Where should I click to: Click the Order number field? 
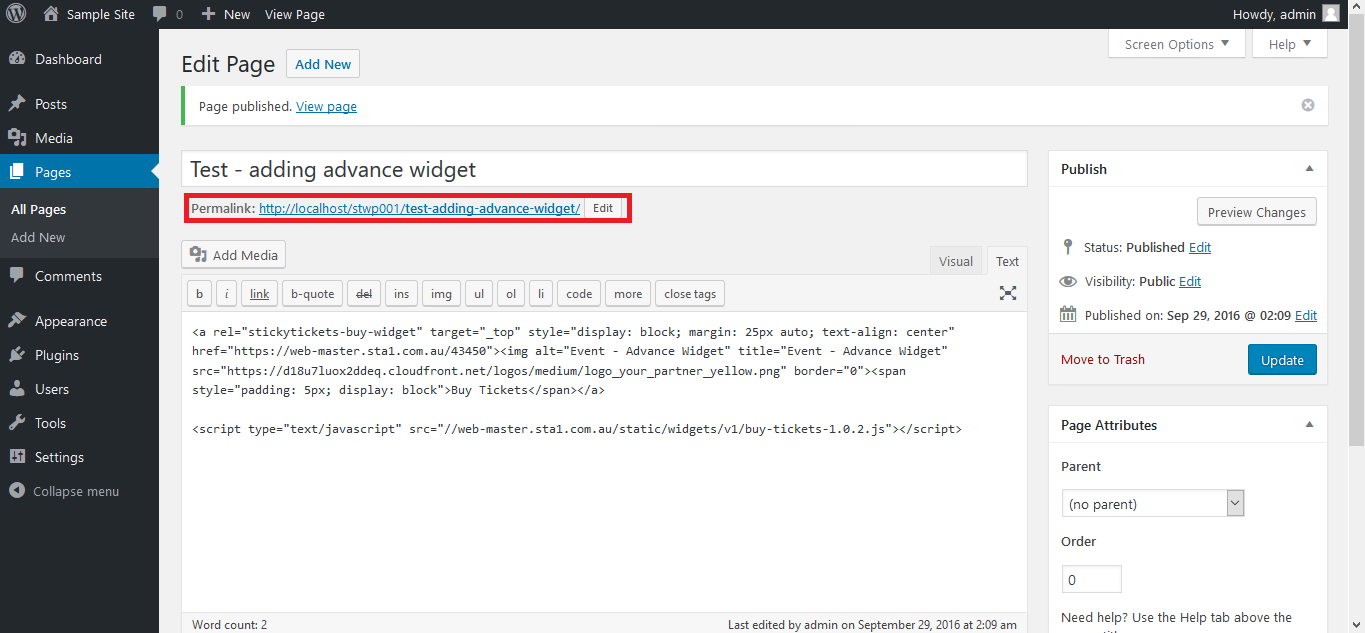1091,579
